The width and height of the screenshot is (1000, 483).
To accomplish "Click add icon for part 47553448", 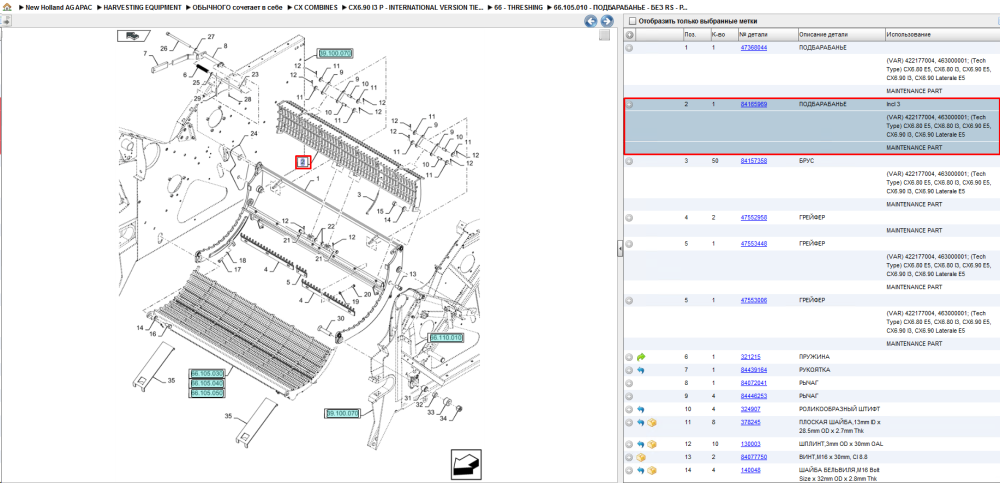I will pos(629,244).
